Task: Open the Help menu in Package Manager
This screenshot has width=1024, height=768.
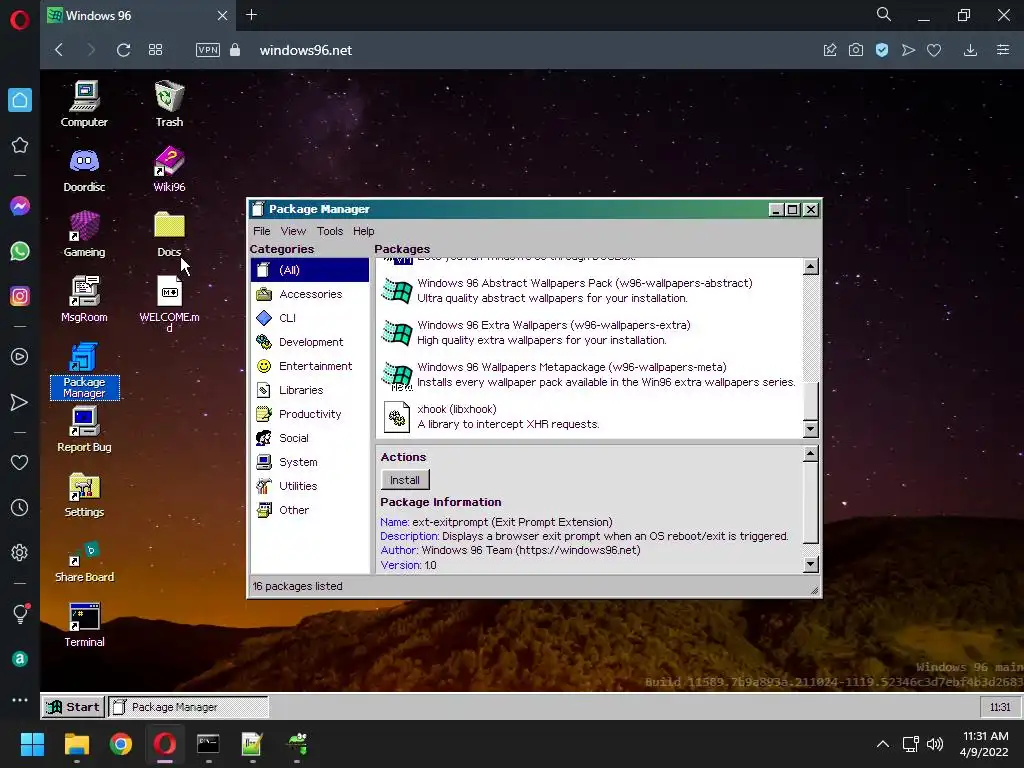Action: pos(364,231)
